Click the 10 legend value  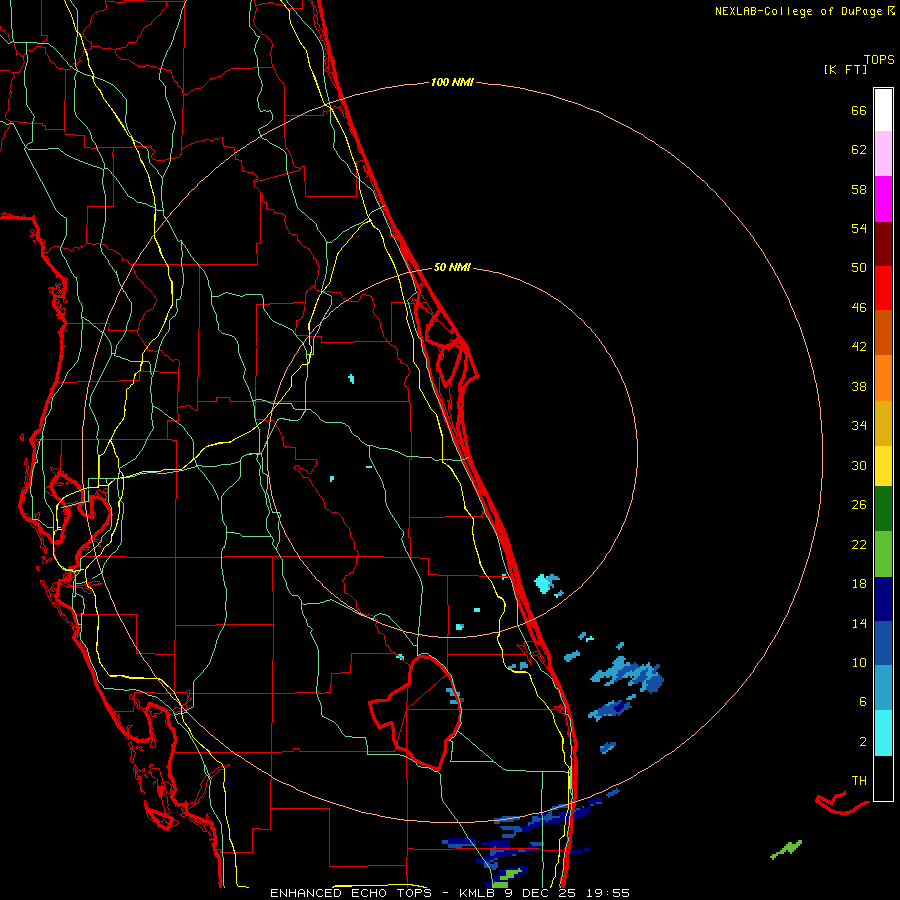(x=859, y=662)
